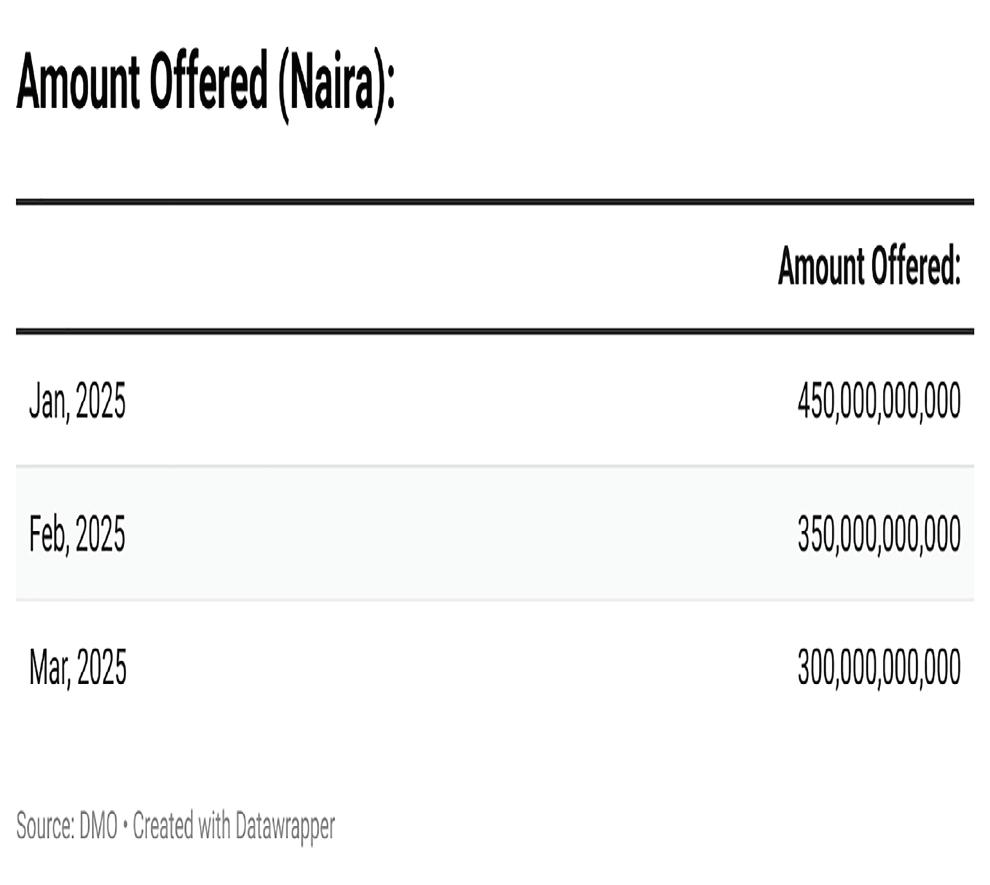The width and height of the screenshot is (990, 885).
Task: Click the "Source: DMO" attribution text
Action: (x=66, y=827)
